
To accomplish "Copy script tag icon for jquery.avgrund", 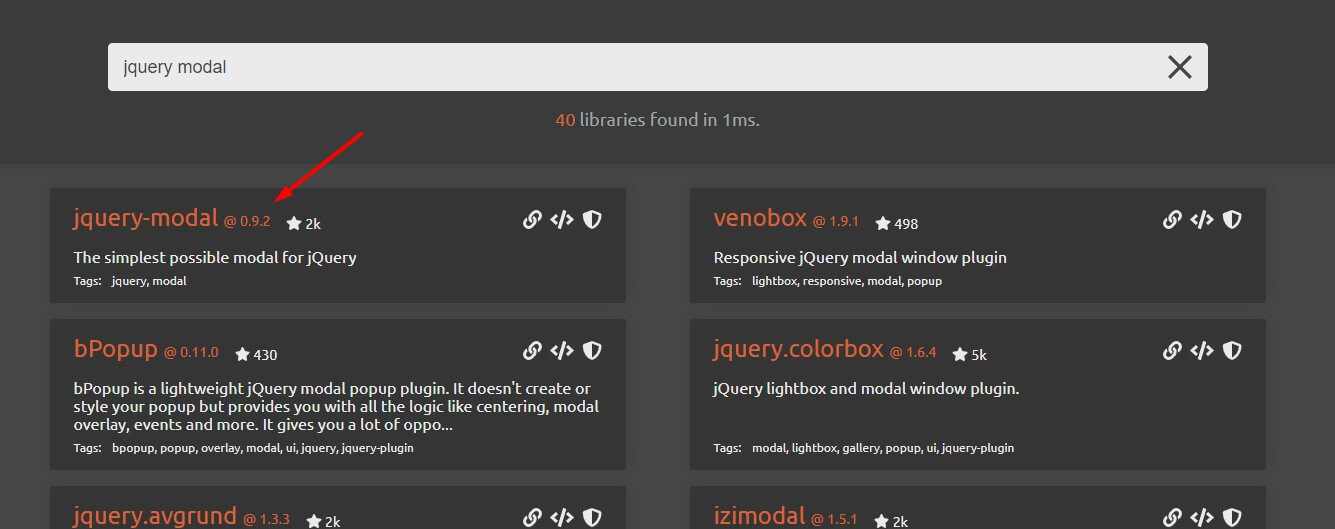I will click(562, 518).
